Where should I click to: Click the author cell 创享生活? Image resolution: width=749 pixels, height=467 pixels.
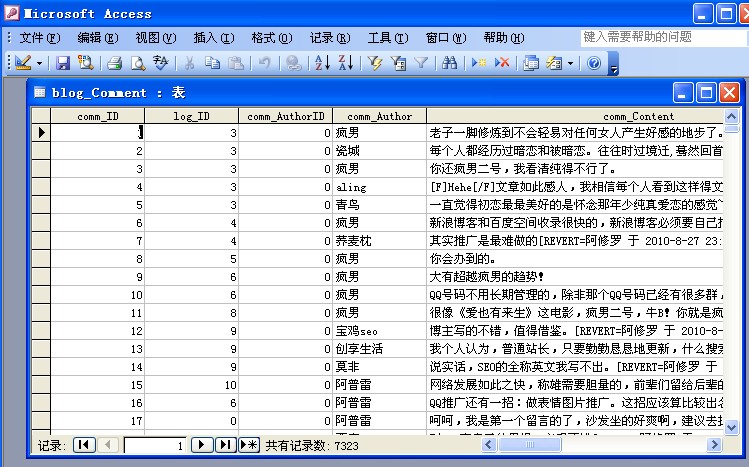pyautogui.click(x=379, y=349)
